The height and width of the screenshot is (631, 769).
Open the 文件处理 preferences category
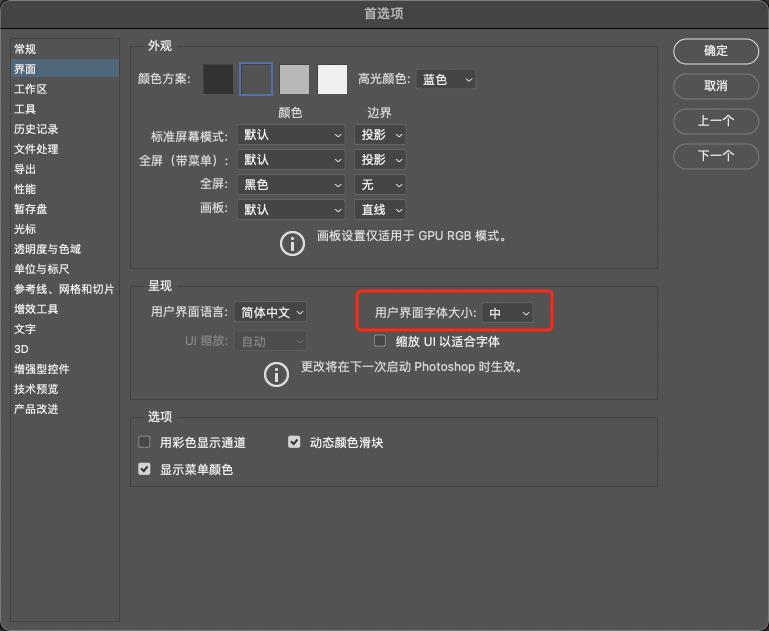pyautogui.click(x=65, y=149)
